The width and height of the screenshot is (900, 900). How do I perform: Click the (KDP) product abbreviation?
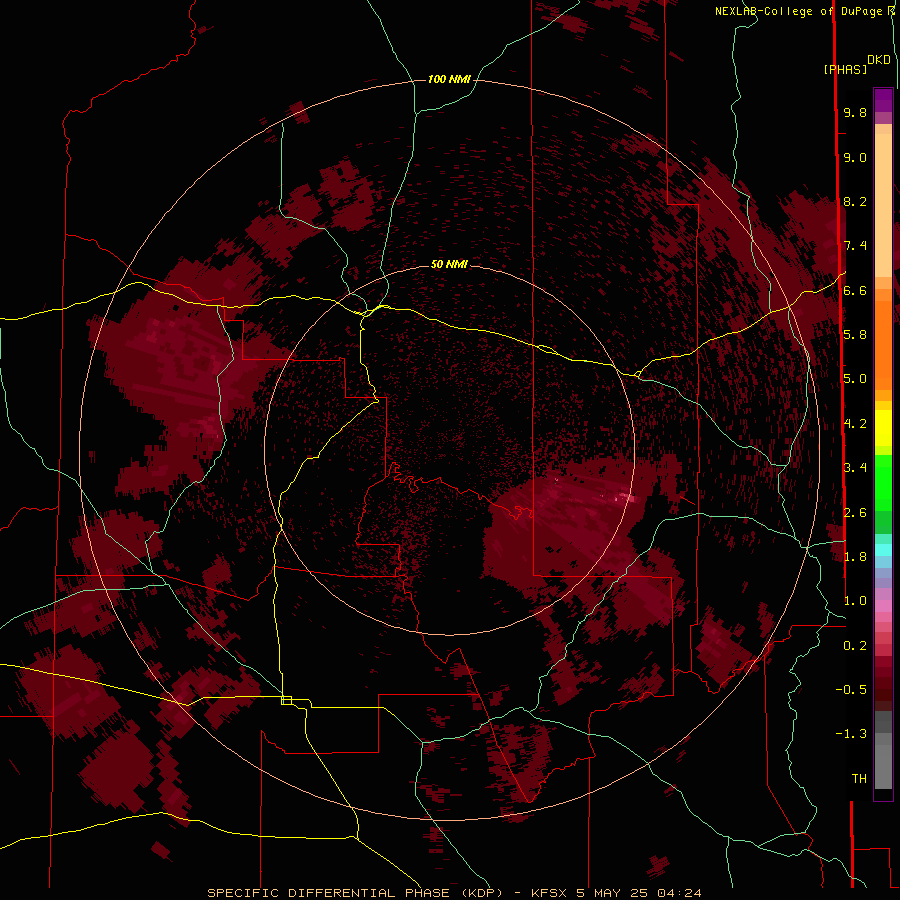click(481, 893)
